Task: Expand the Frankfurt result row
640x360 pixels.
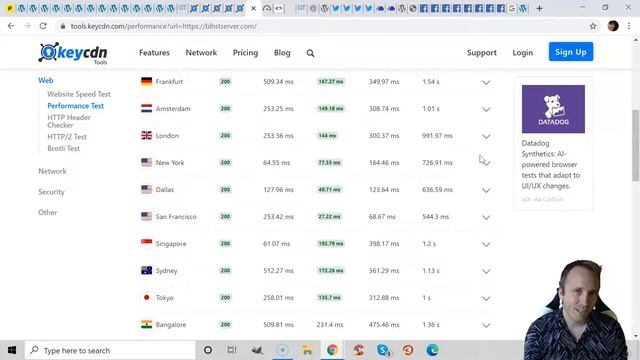Action: pos(486,82)
